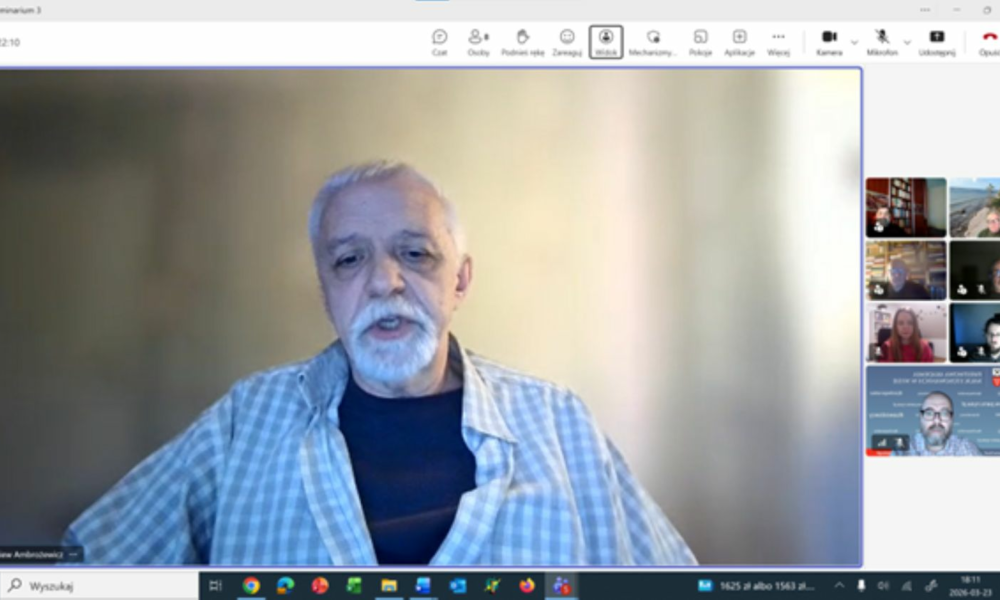Open the Czat (chat) panel
1000x600 pixels.
(440, 40)
